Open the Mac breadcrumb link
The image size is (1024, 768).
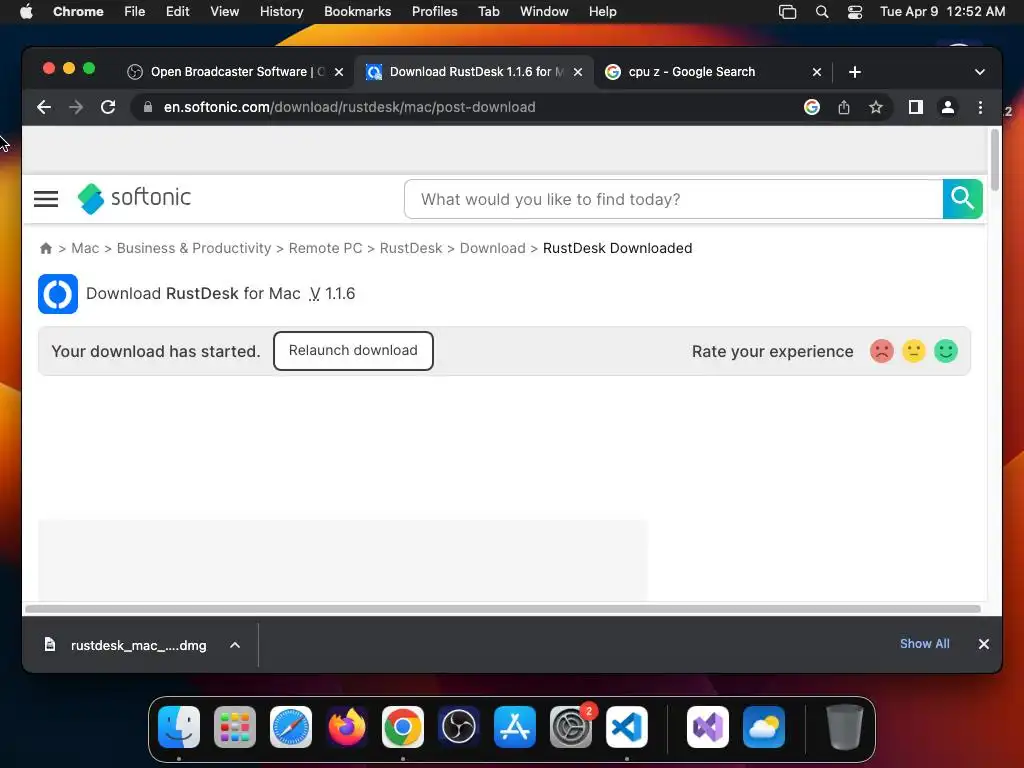click(x=85, y=248)
